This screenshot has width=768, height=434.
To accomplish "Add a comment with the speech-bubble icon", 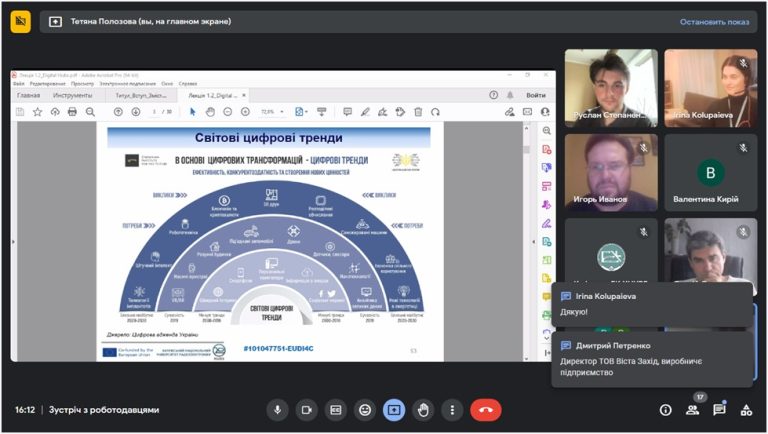I will [x=347, y=112].
